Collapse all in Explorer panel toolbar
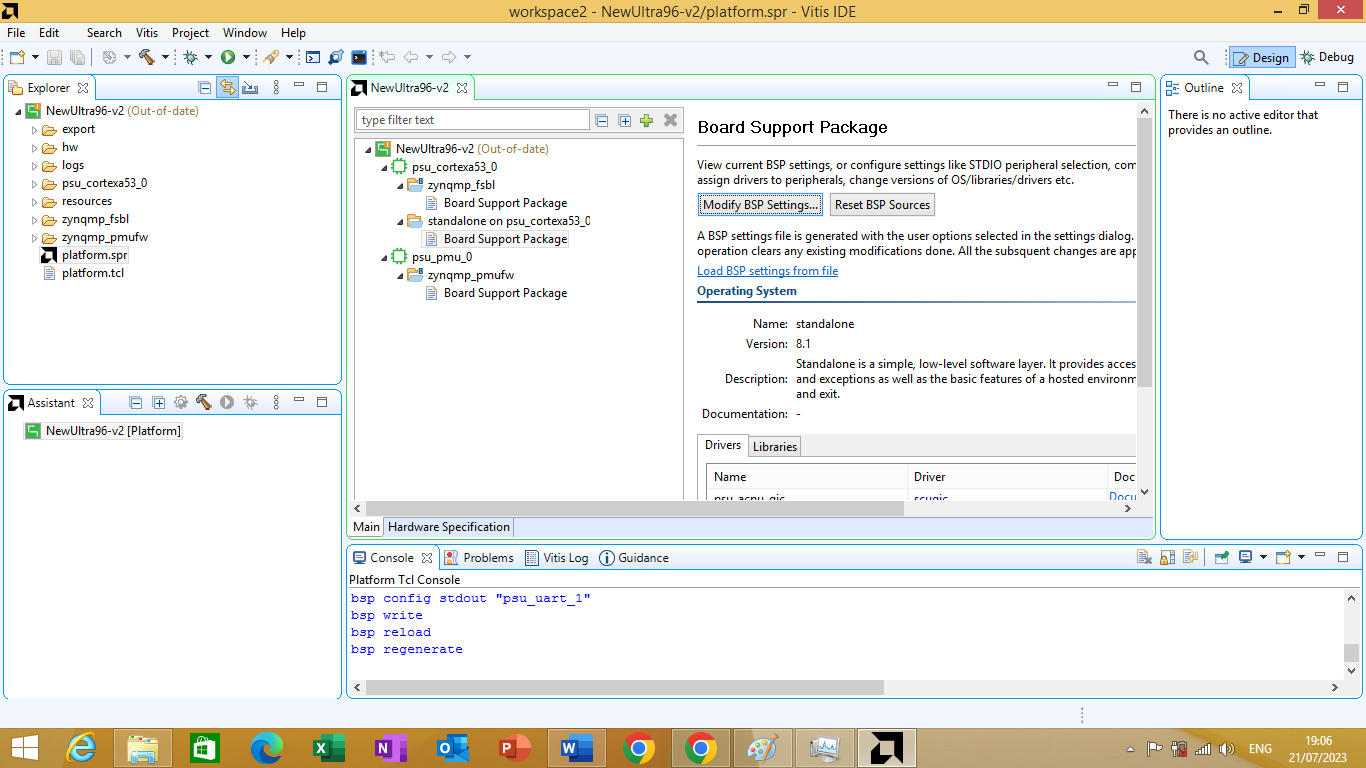1366x768 pixels. coord(205,88)
